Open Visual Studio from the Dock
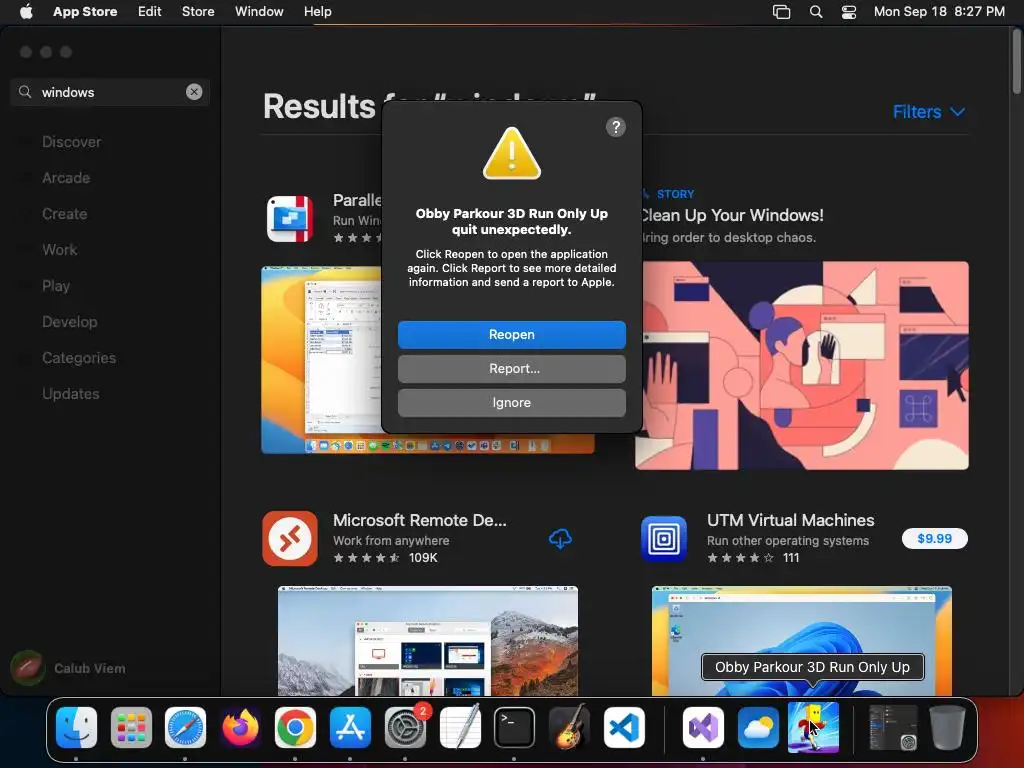1024x768 pixels. click(x=703, y=728)
